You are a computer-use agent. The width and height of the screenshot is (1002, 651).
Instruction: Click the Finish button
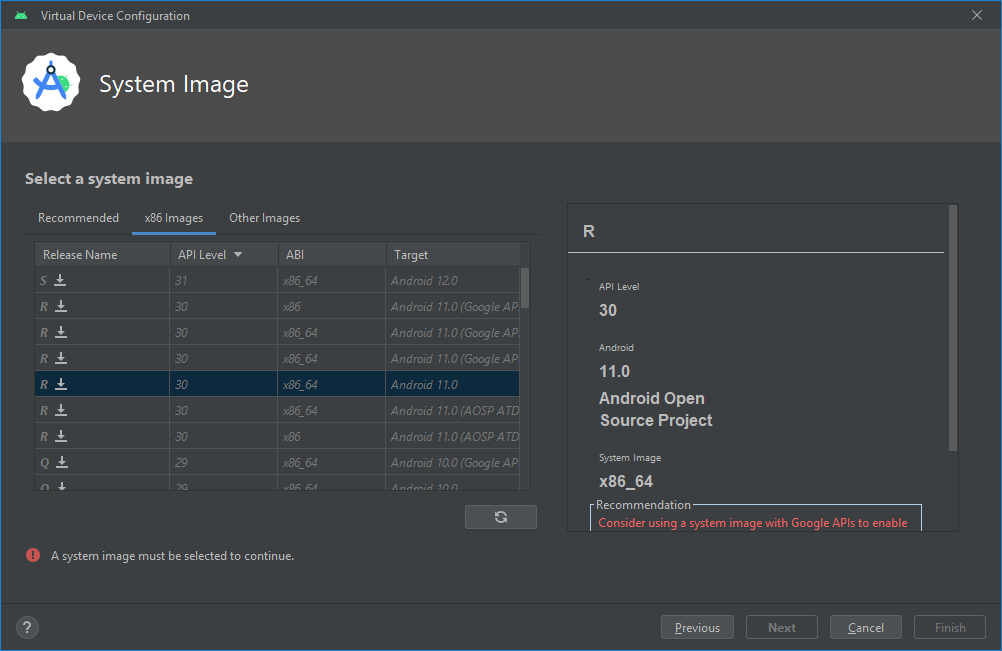point(950,627)
